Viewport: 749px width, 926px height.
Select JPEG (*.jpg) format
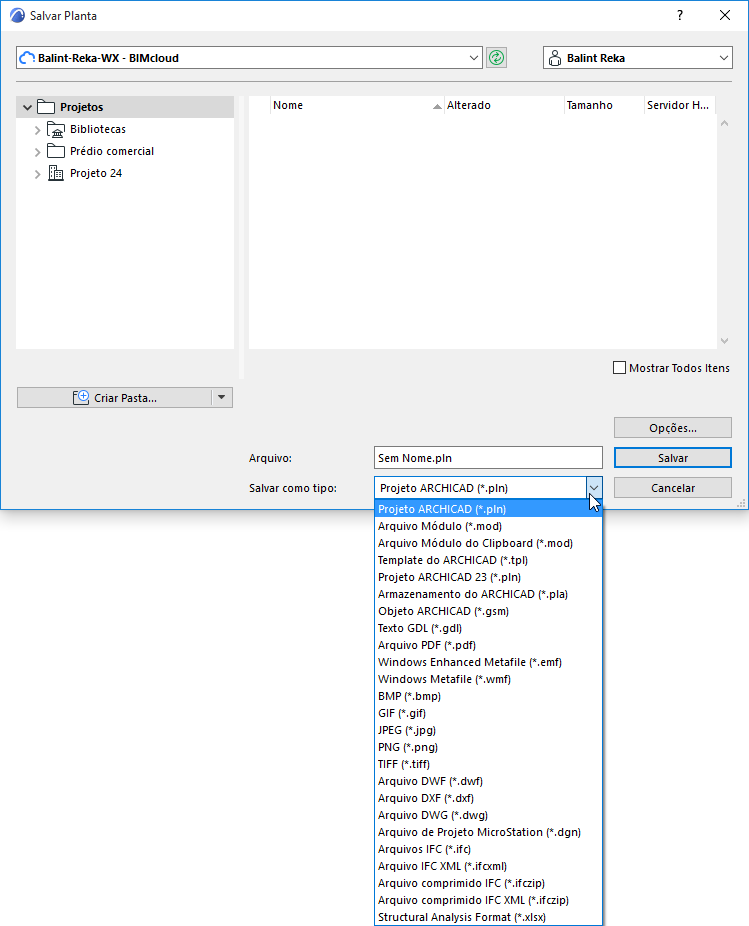(x=489, y=730)
